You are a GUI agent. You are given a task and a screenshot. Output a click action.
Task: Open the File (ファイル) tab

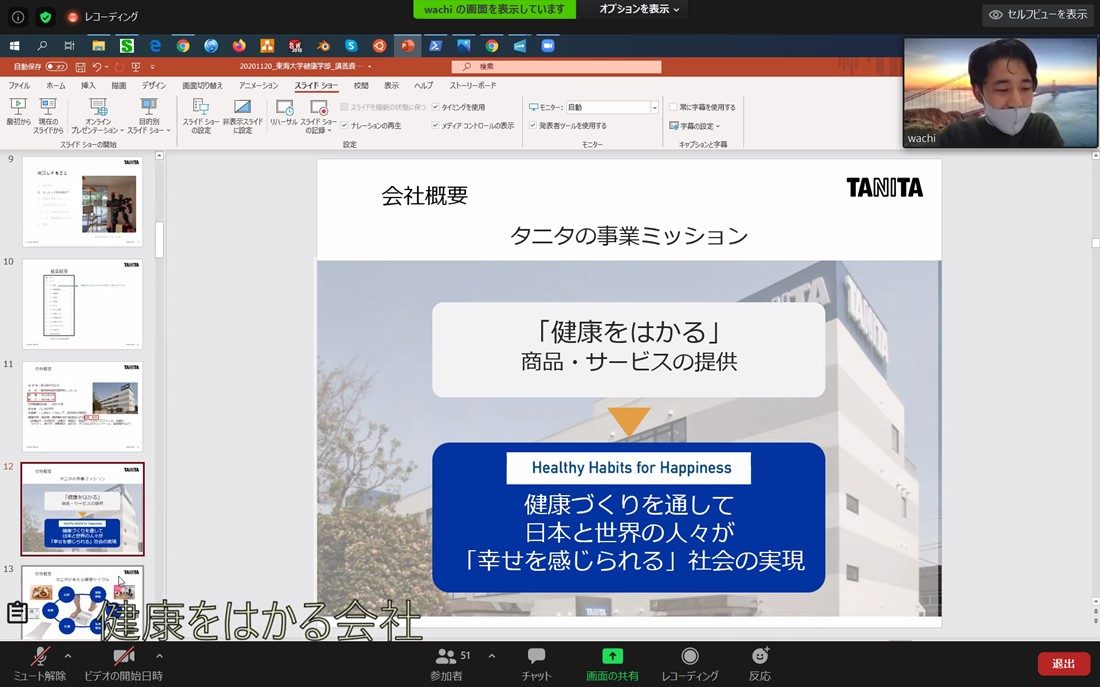click(19, 86)
